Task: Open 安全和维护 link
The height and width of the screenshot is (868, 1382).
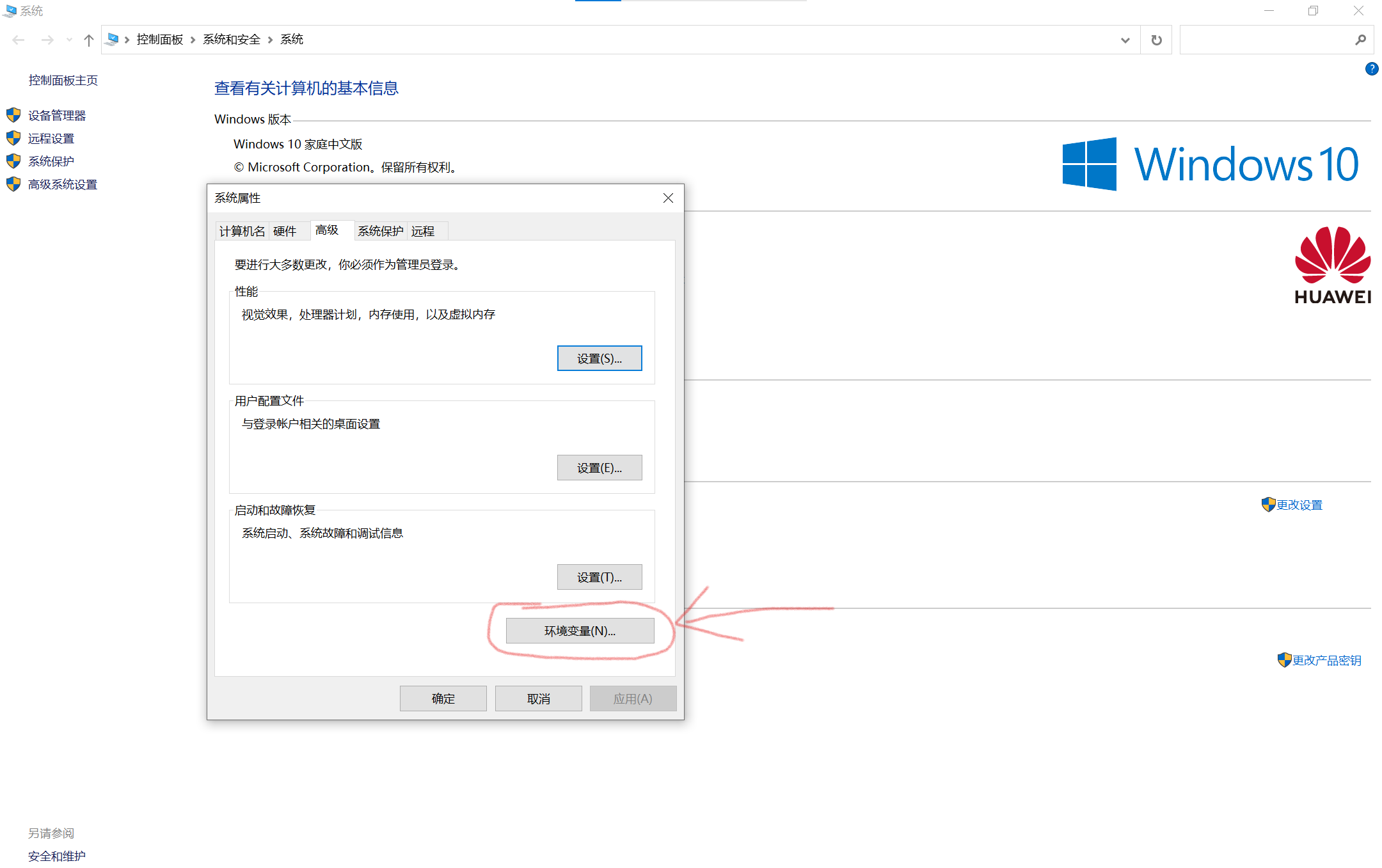Action: click(x=57, y=856)
